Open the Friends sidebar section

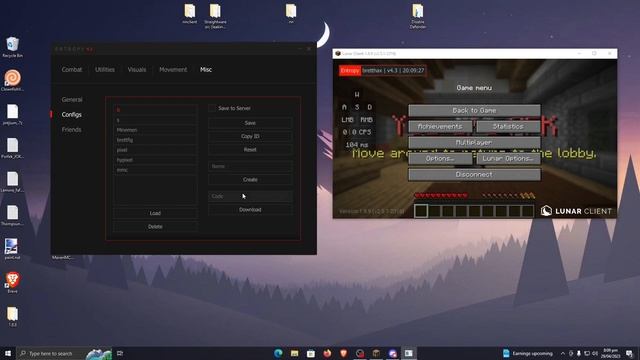(71, 130)
